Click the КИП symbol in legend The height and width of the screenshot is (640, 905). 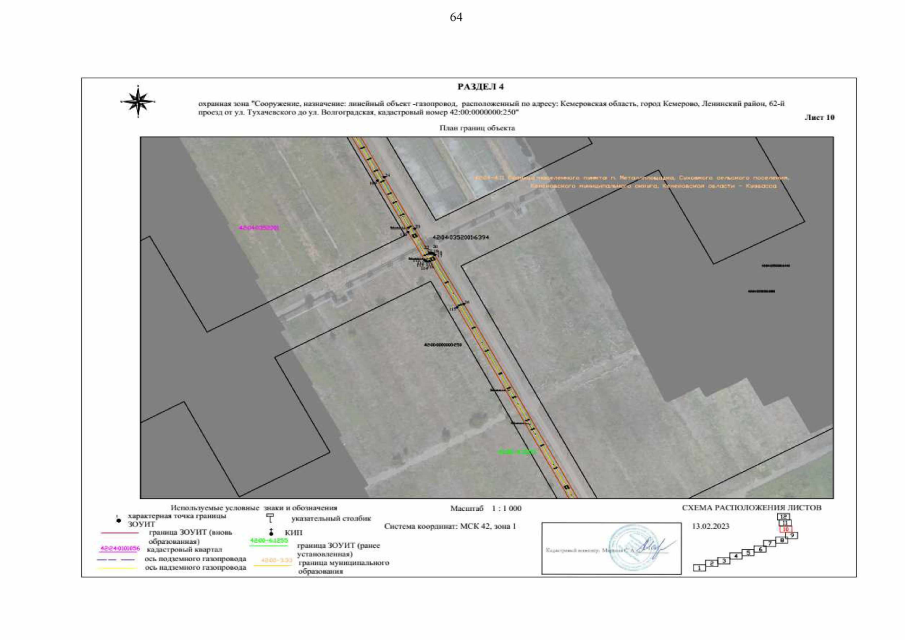(x=270, y=532)
